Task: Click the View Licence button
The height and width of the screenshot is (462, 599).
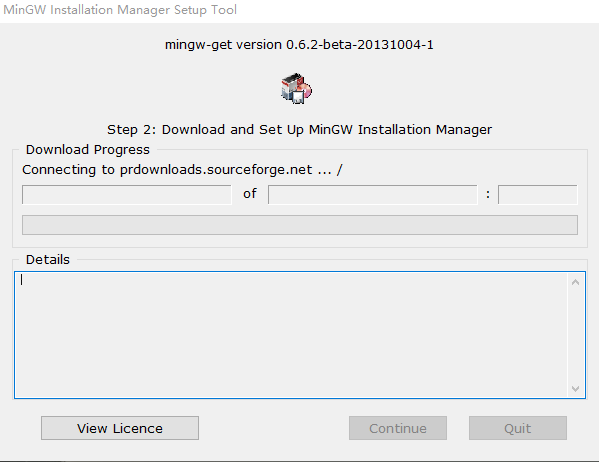Action: click(x=120, y=428)
